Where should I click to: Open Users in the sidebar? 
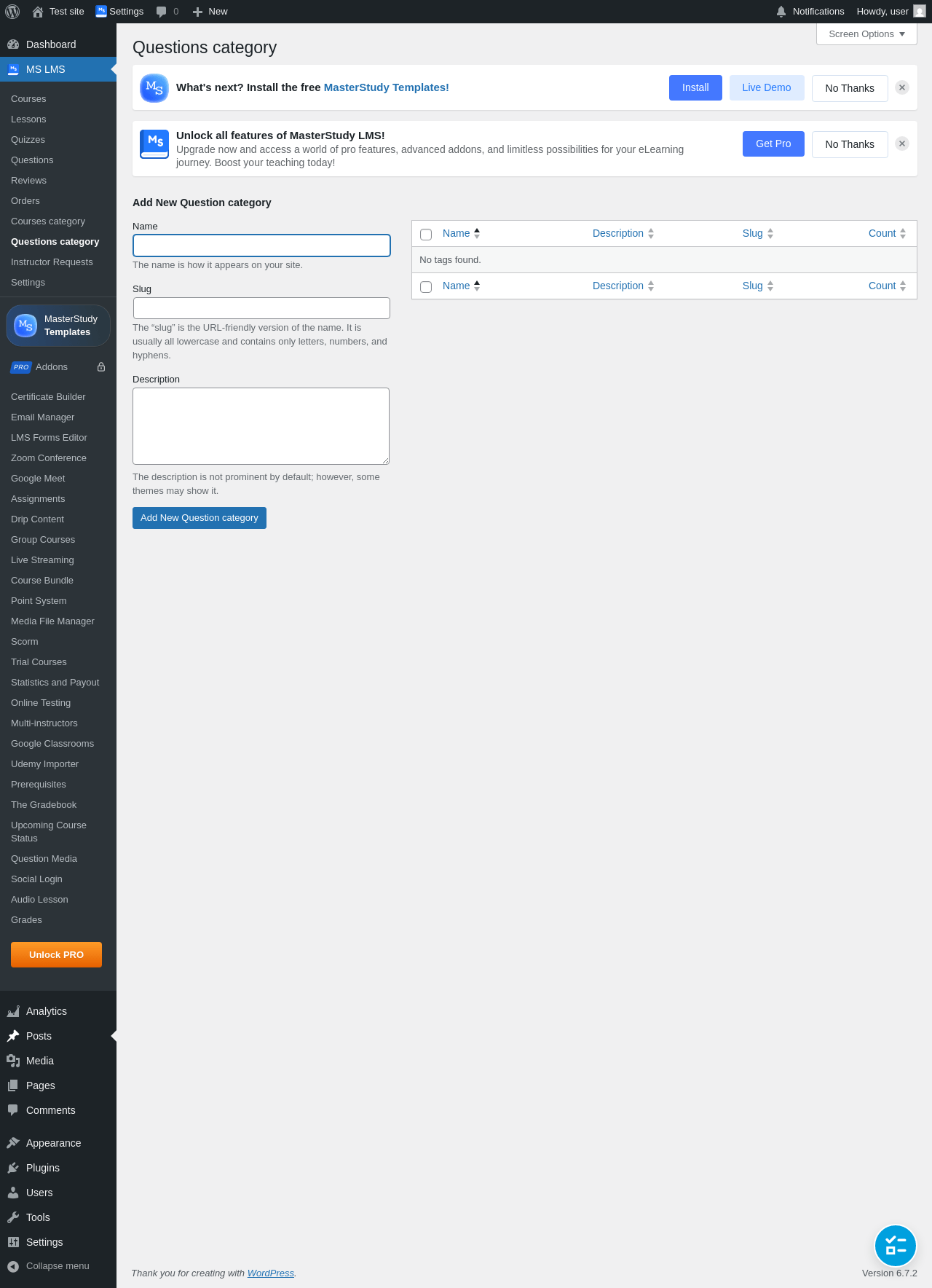click(x=58, y=1193)
